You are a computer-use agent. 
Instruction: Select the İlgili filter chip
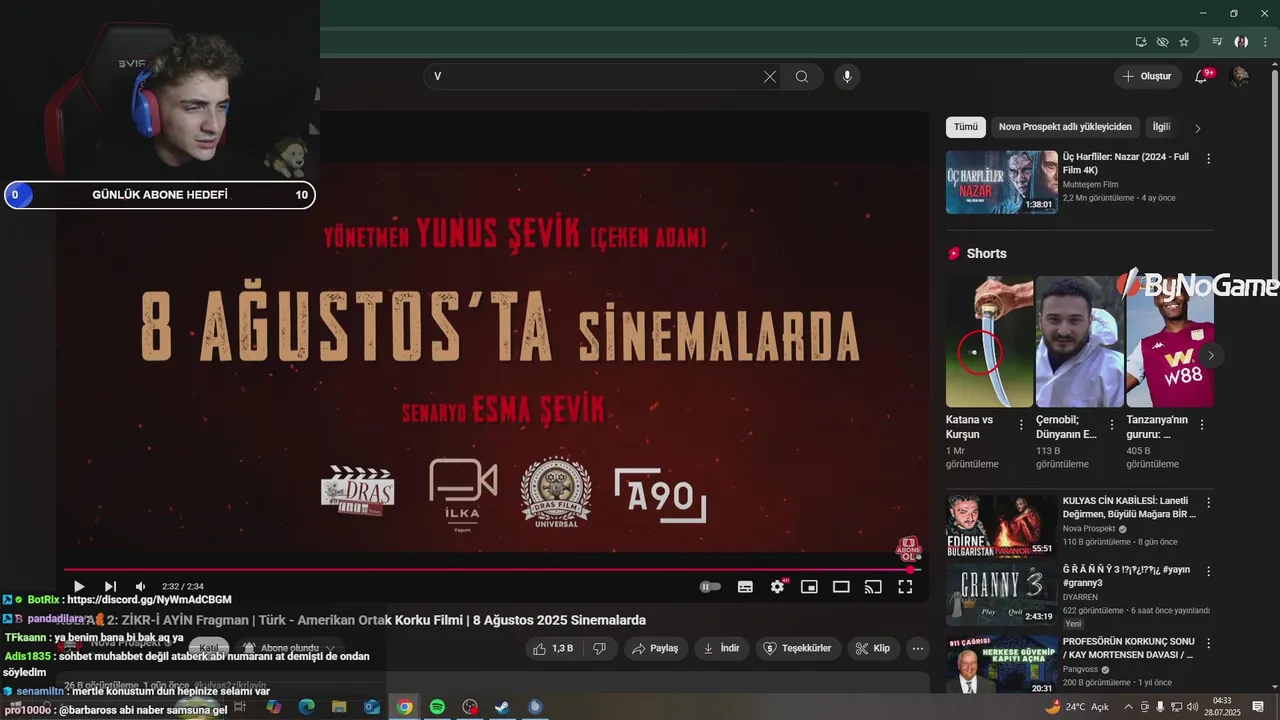pyautogui.click(x=1161, y=127)
